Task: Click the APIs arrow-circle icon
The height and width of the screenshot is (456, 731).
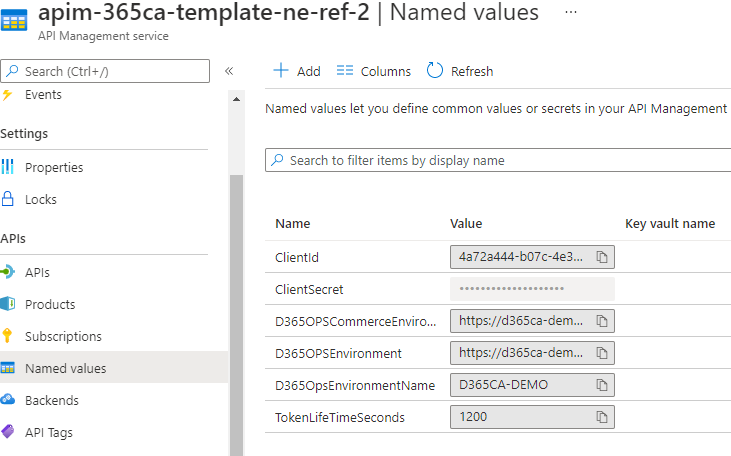Action: pos(7,272)
